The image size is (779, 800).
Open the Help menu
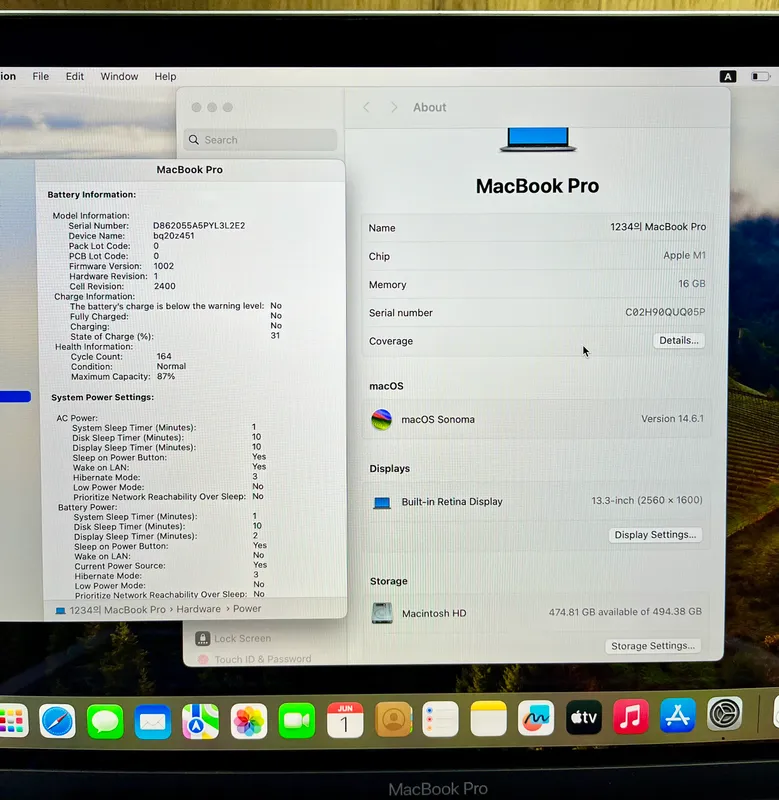point(165,77)
